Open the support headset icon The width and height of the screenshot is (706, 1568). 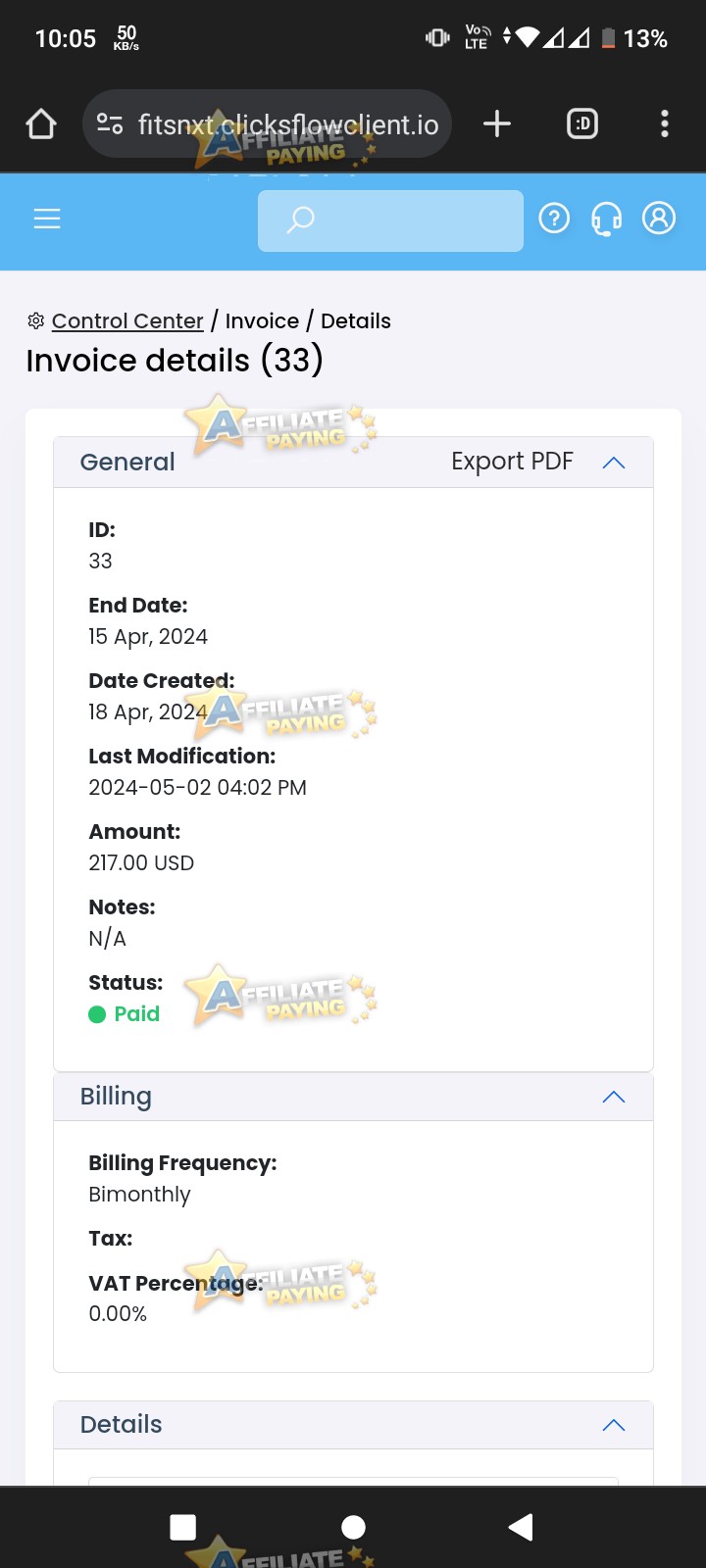click(606, 219)
